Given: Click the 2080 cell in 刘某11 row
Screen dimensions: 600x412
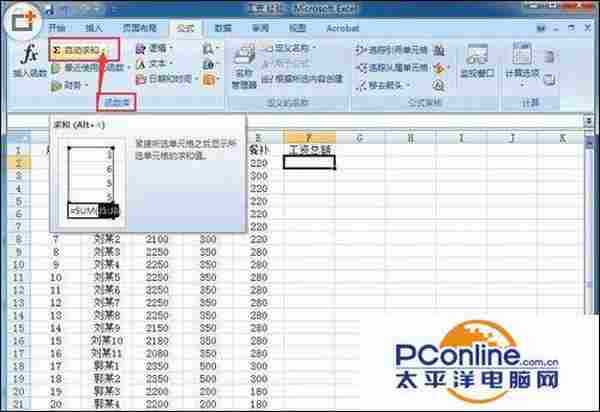Looking at the screenshot, I should click(157, 353).
